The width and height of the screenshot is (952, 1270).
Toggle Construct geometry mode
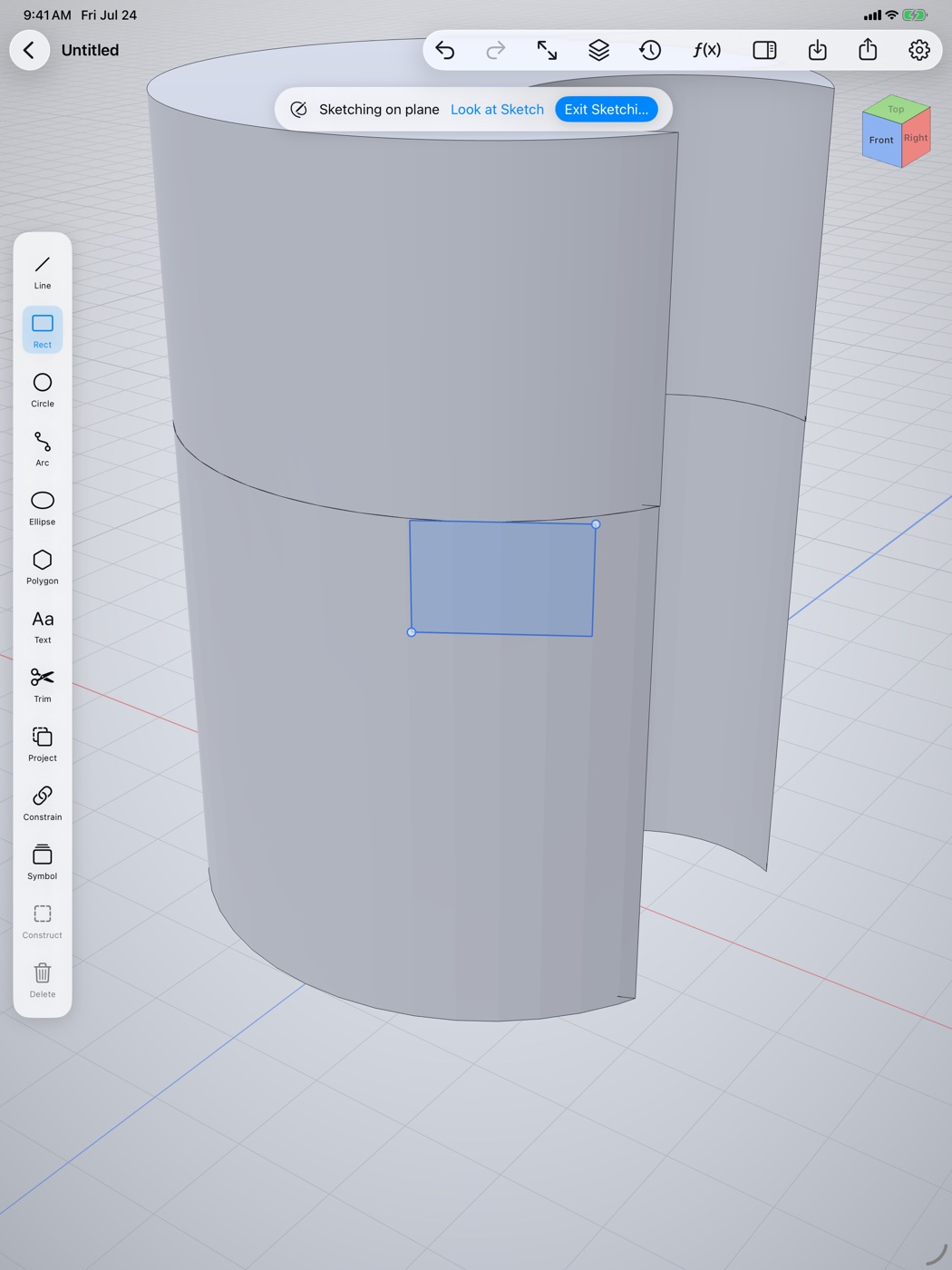(43, 919)
